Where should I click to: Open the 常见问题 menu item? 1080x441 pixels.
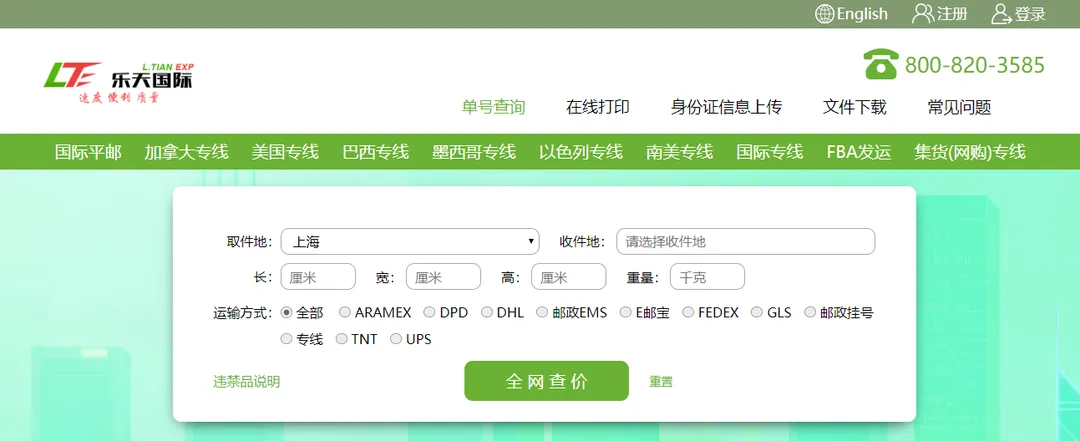point(959,107)
